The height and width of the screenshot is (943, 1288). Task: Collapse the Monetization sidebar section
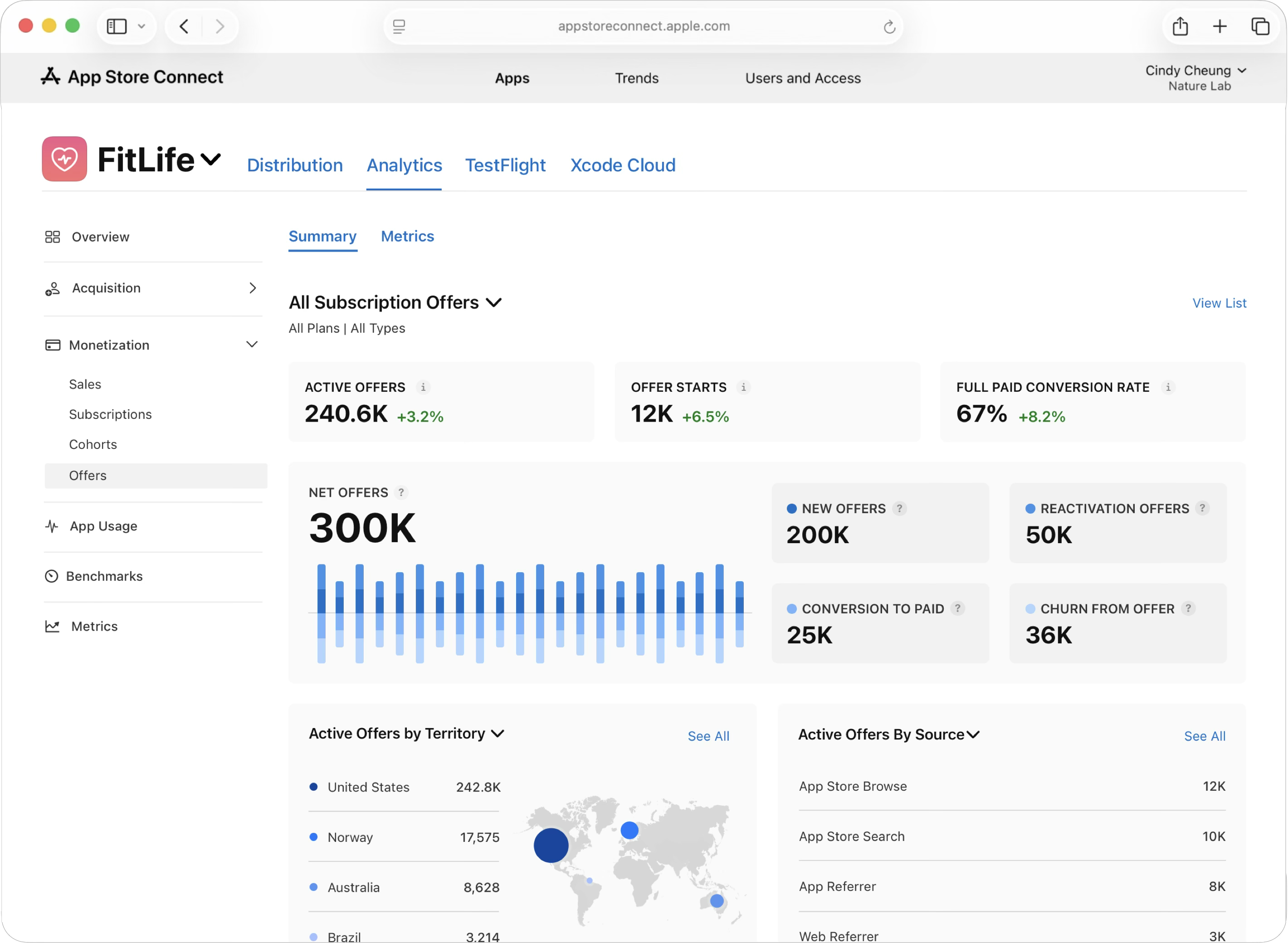252,344
